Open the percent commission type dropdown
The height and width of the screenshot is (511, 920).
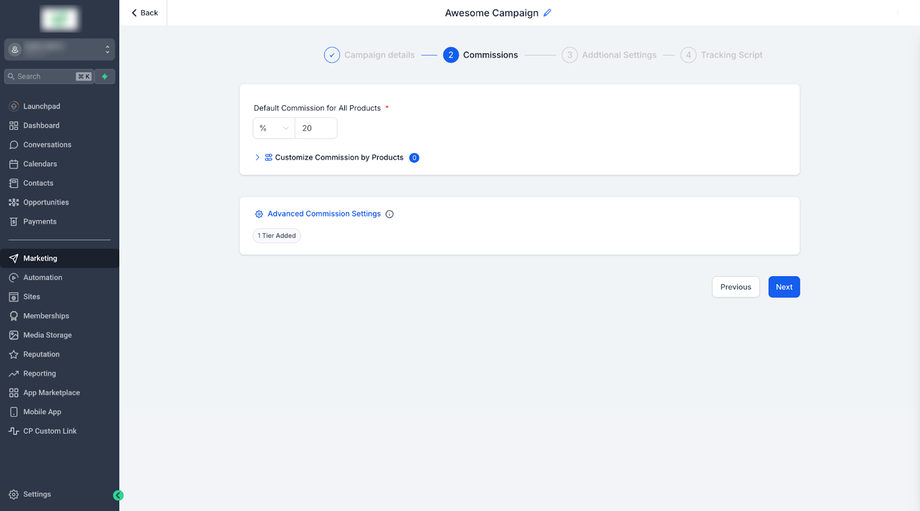pyautogui.click(x=274, y=128)
